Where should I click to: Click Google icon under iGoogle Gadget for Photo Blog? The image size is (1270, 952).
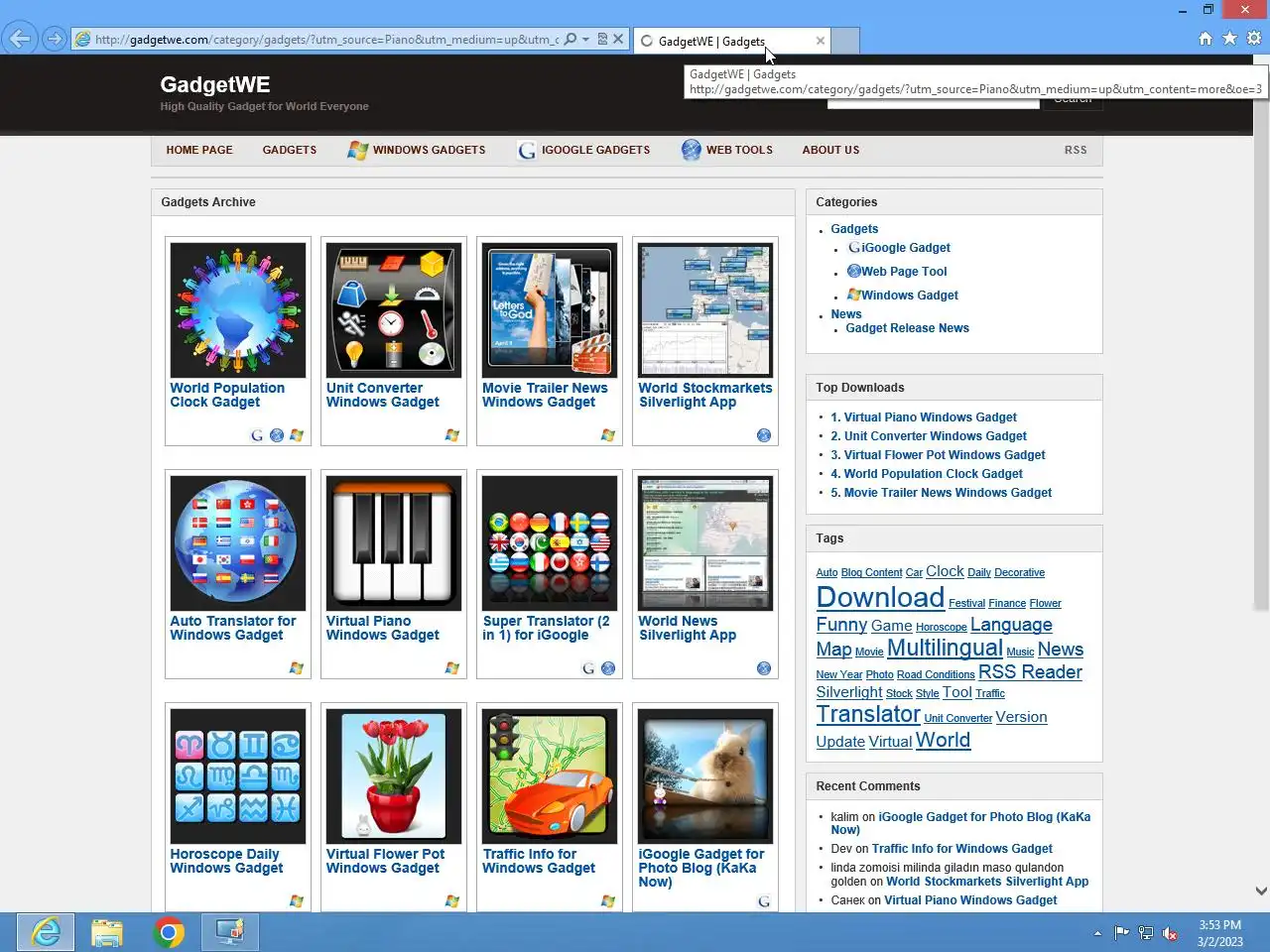click(764, 901)
